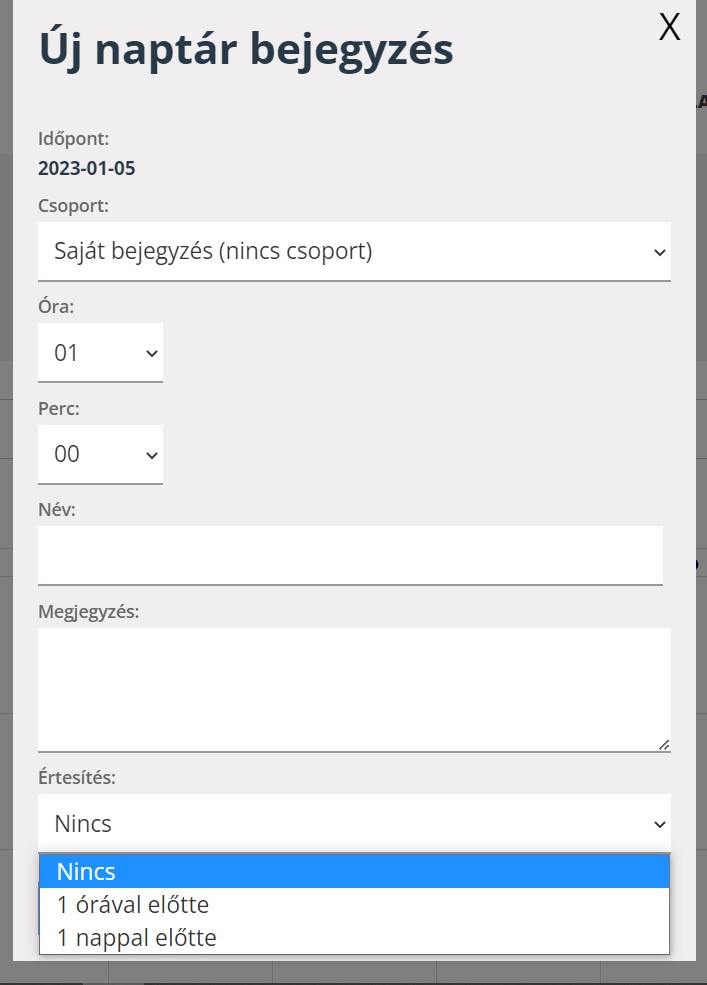Focus the Megjegyzés note textarea

354,688
